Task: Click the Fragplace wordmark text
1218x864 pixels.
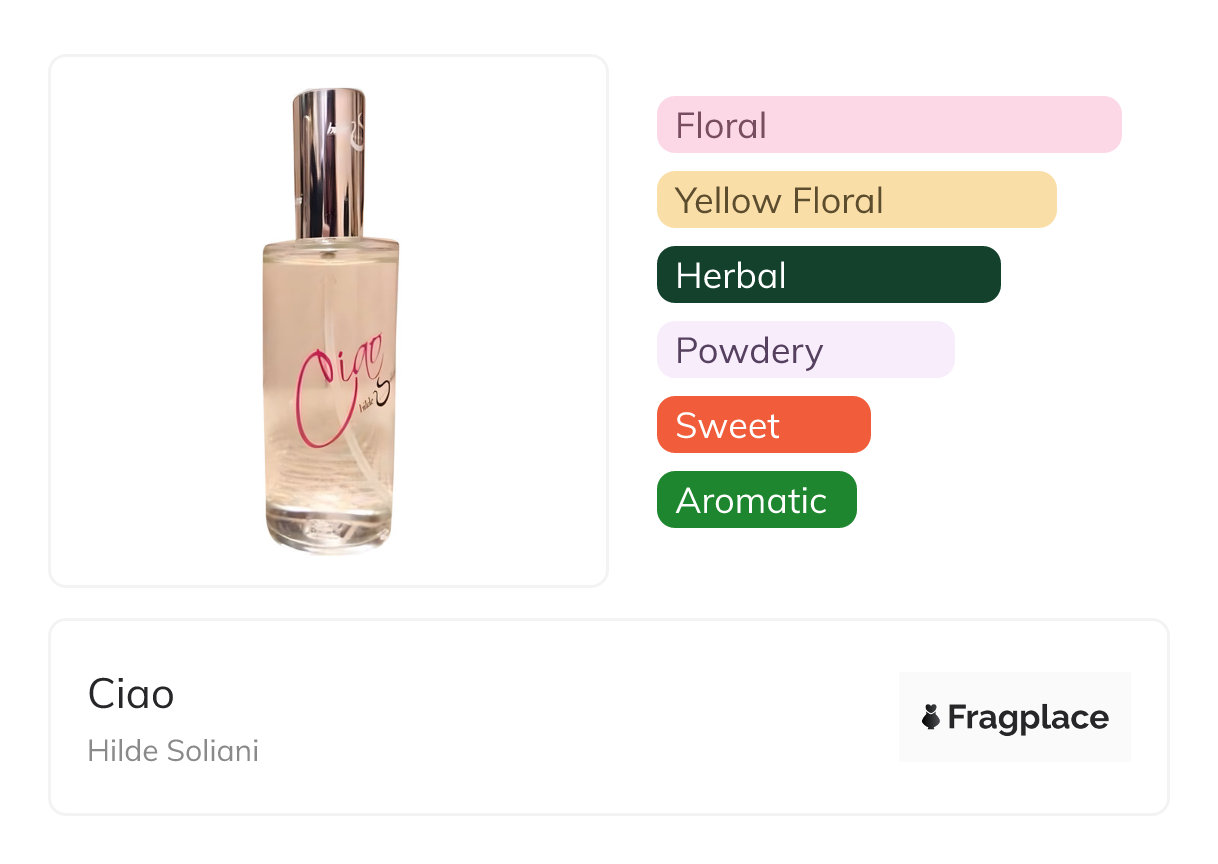Action: point(1028,717)
